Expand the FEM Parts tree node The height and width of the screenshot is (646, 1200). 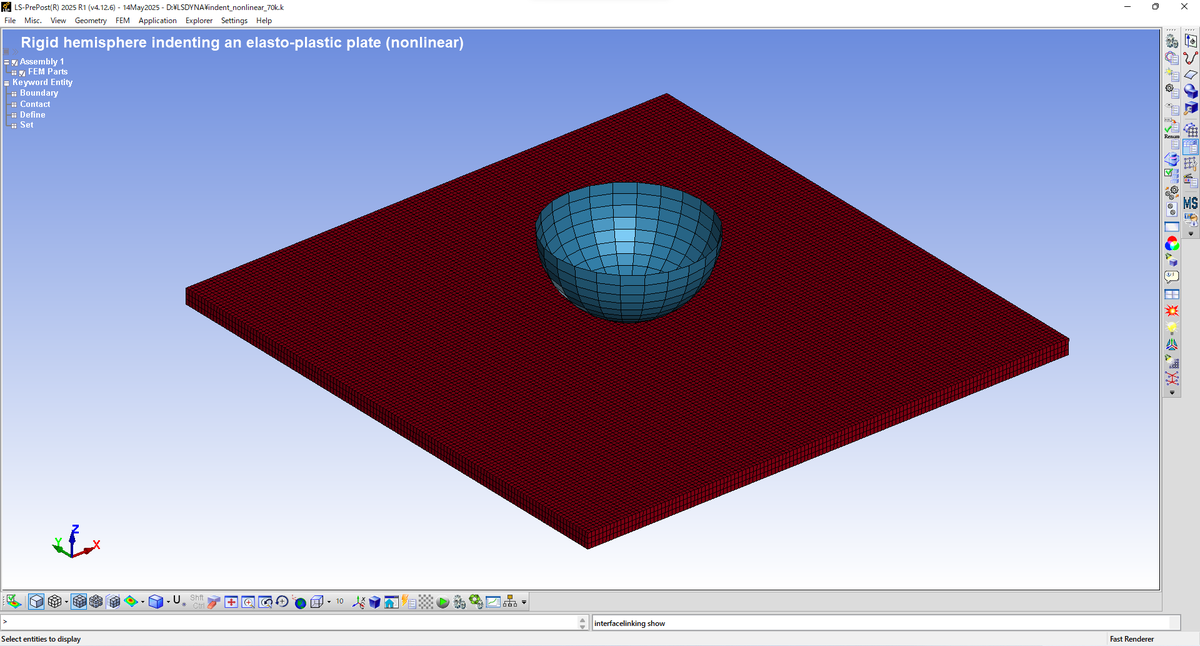coord(14,73)
